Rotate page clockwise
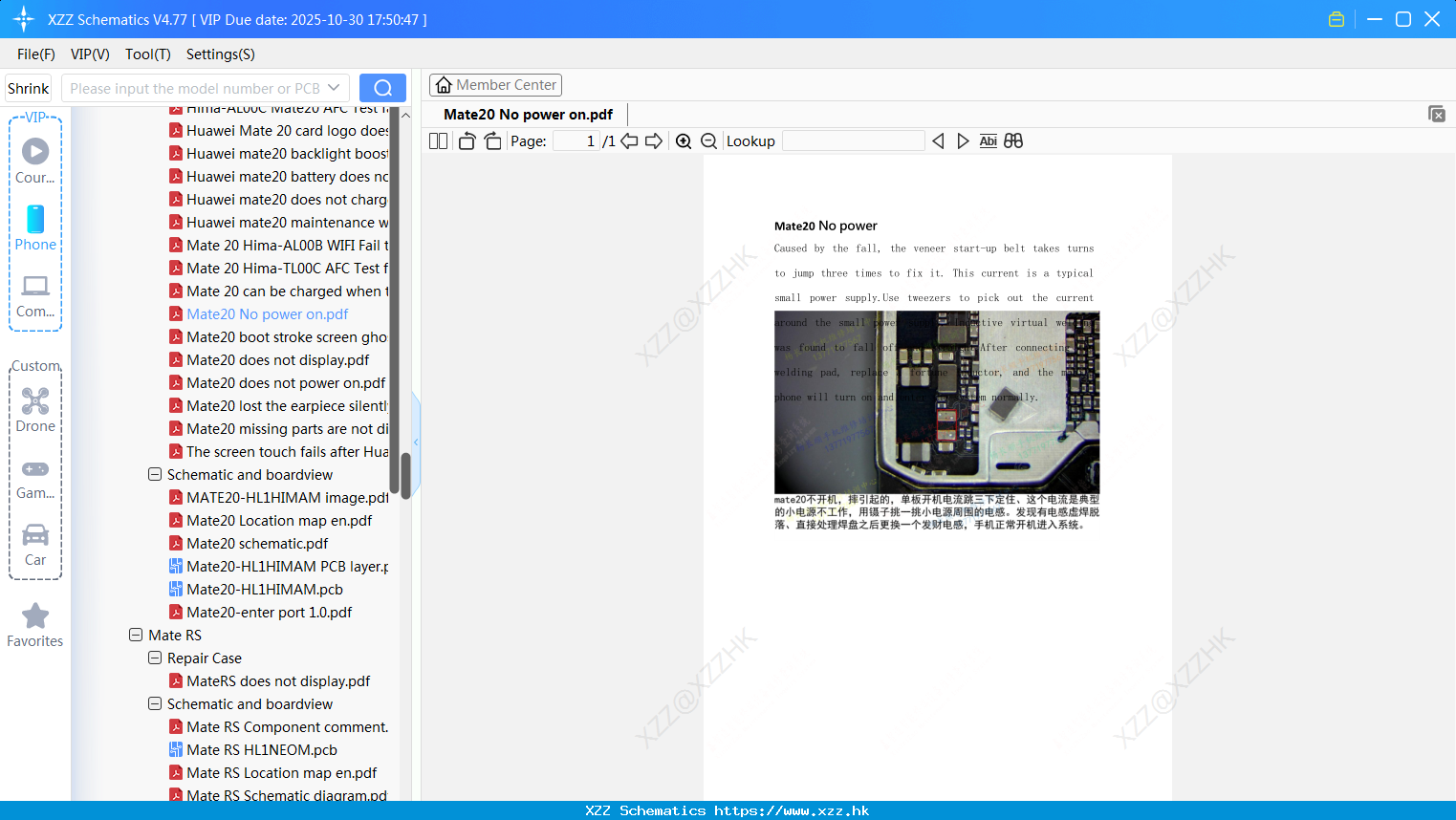This screenshot has height=820, width=1456. coord(492,141)
